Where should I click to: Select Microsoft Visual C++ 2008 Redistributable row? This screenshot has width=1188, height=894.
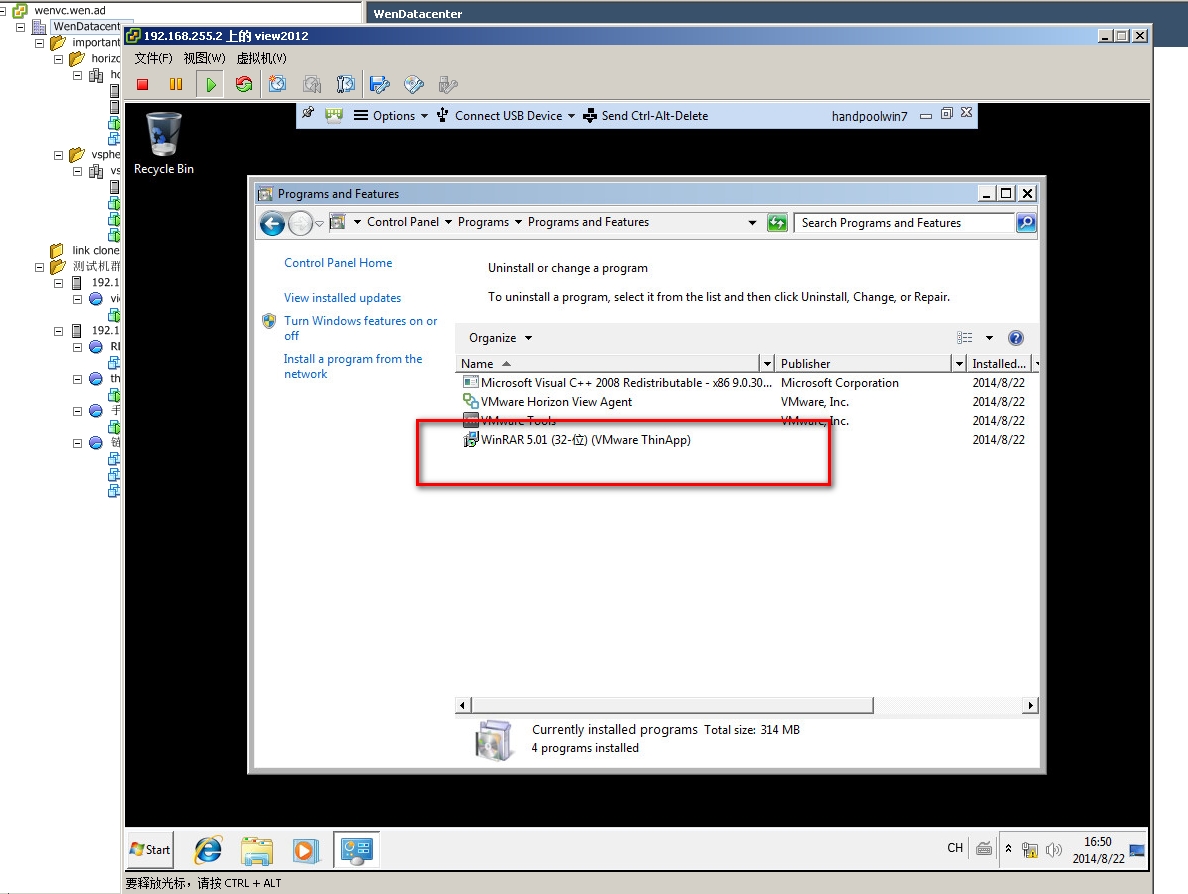point(744,383)
